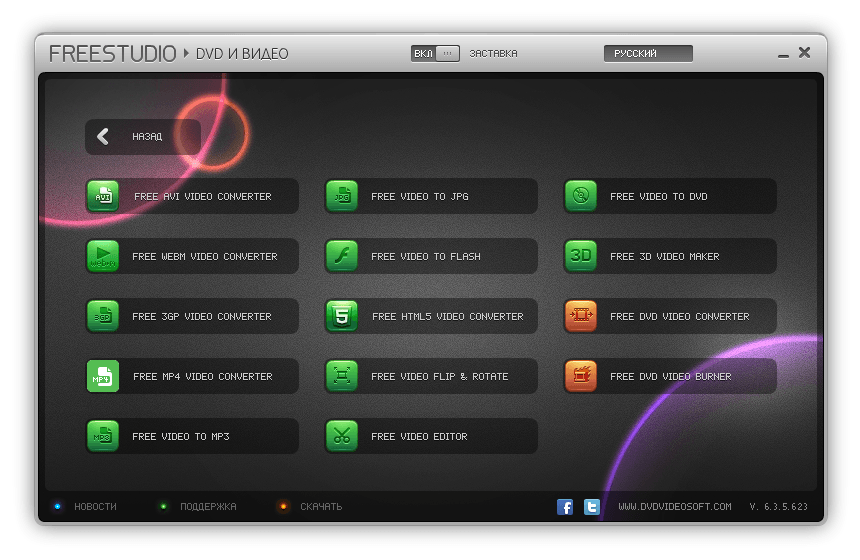Launch Free HTML5 Video Converter
860x560 pixels.
tap(432, 316)
